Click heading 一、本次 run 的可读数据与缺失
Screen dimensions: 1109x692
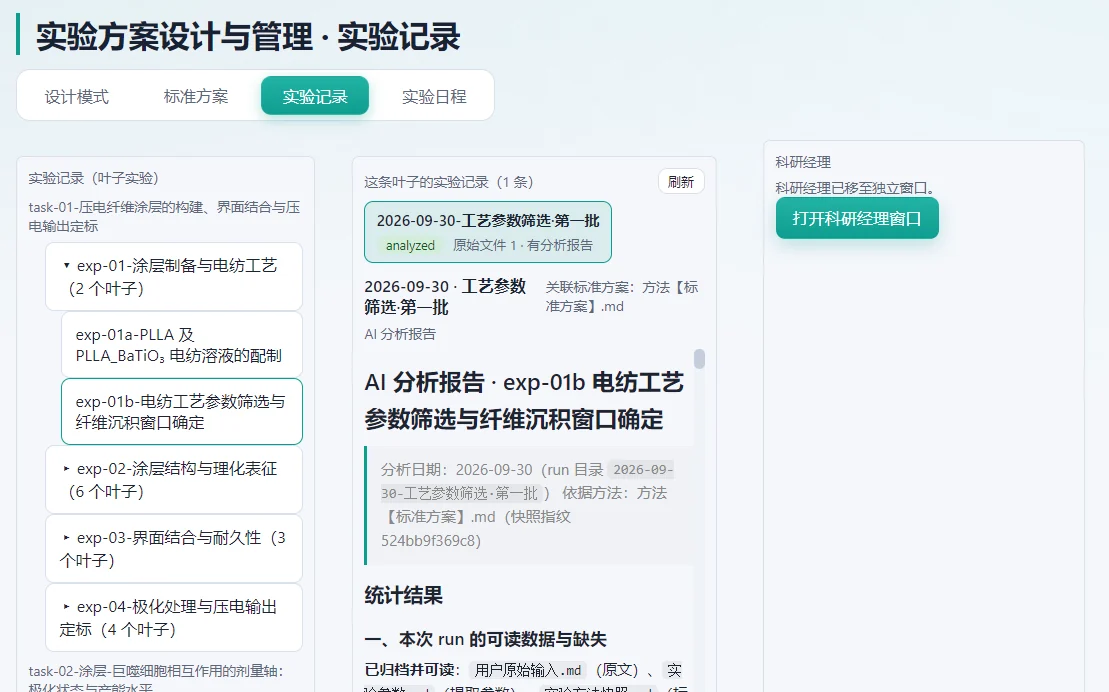(485, 639)
